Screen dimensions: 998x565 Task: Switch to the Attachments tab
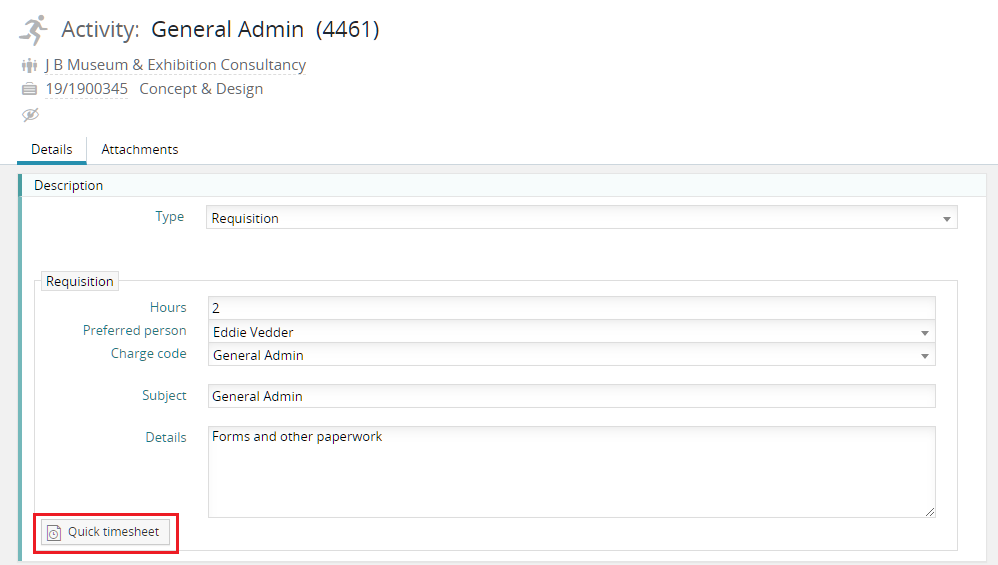(140, 150)
